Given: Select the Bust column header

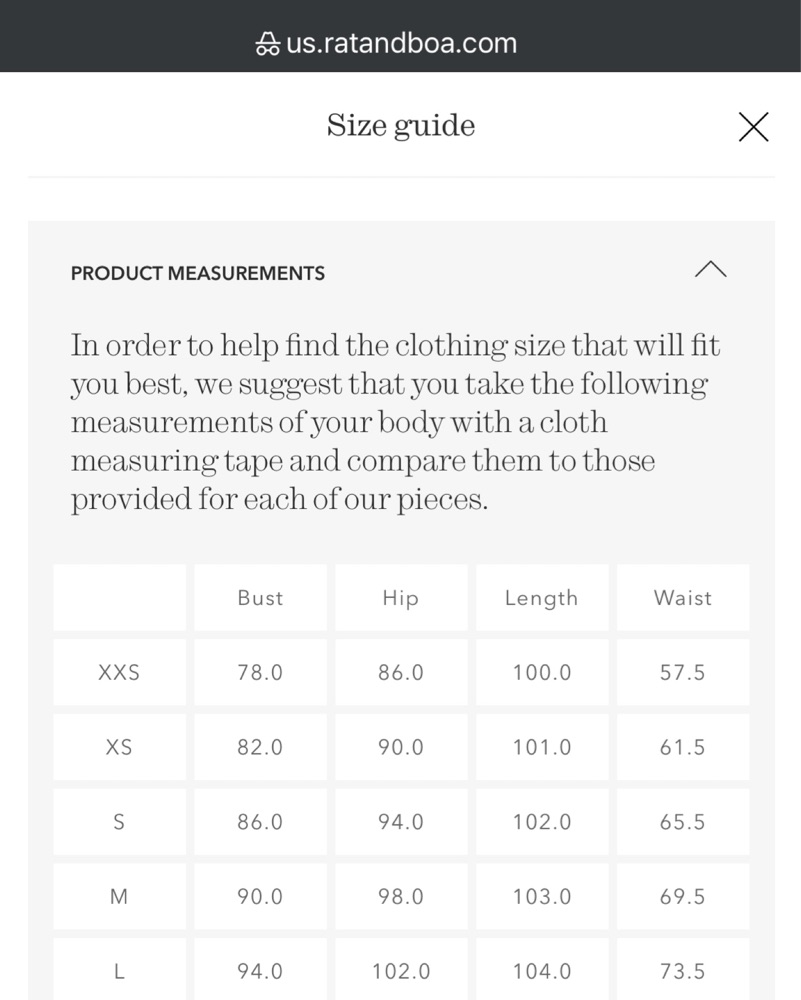Looking at the screenshot, I should point(260,598).
